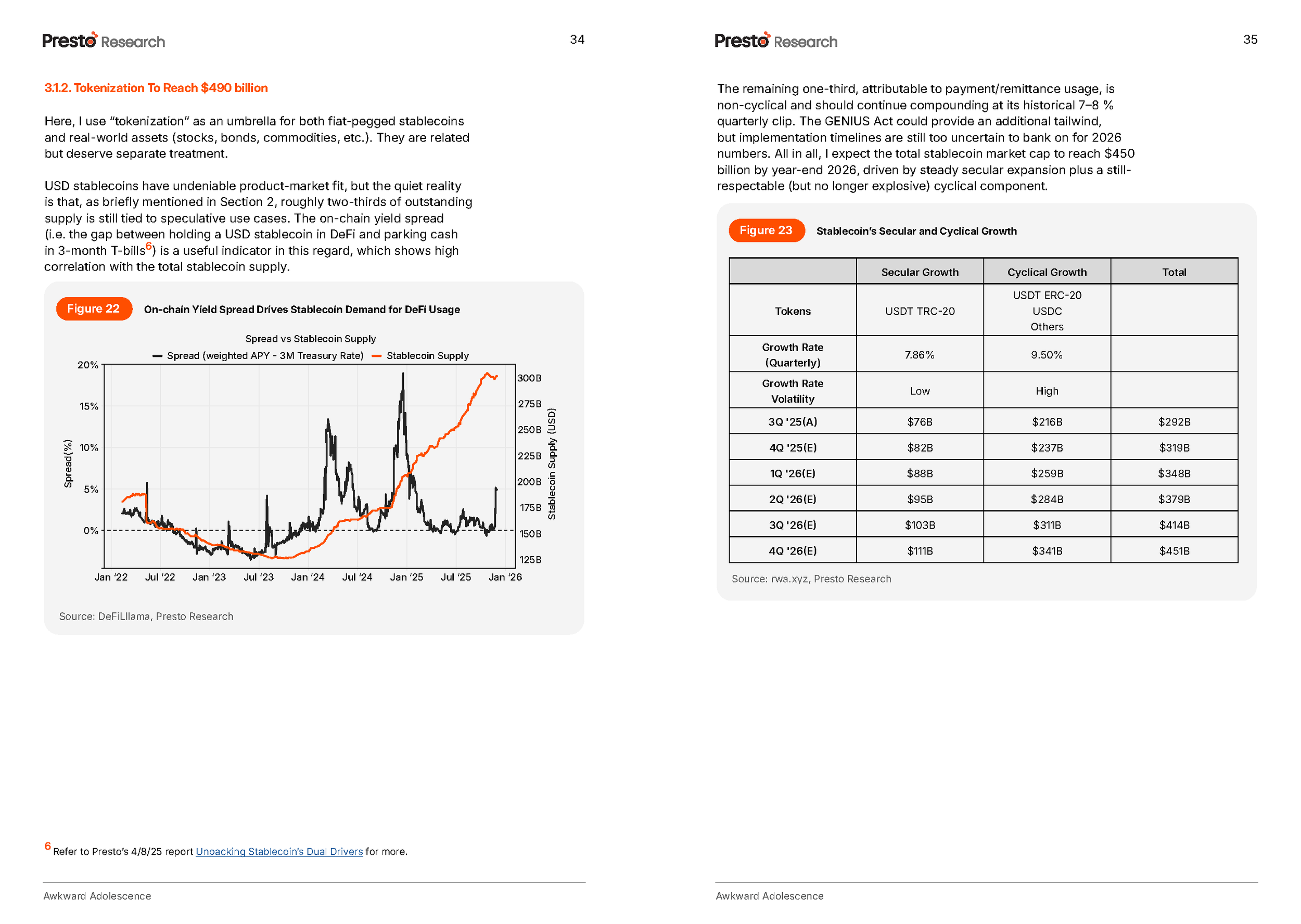
Task: Select the Cyclical Growth column header
Action: tap(1047, 272)
